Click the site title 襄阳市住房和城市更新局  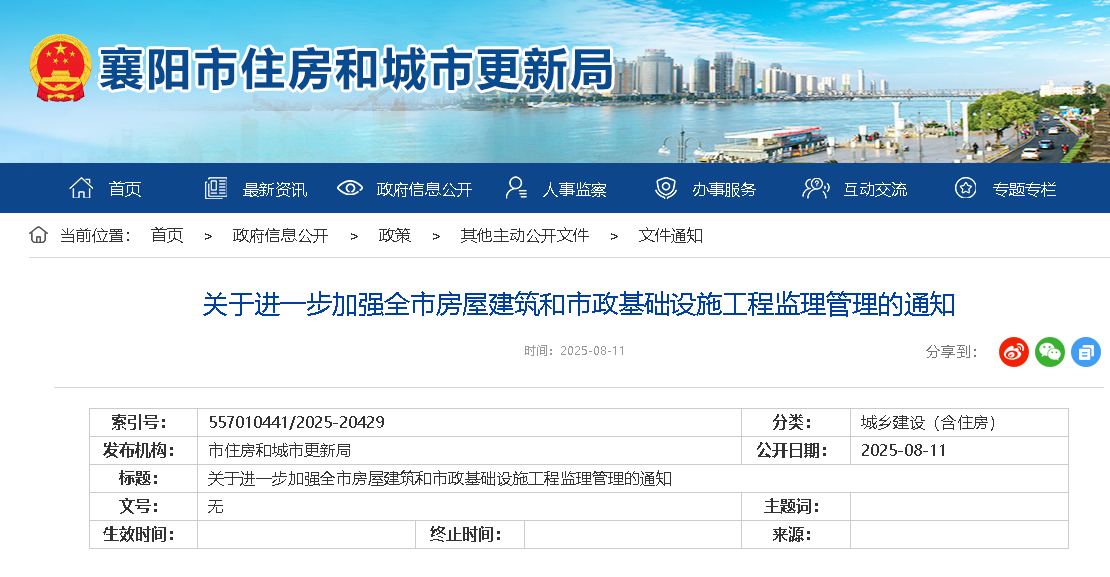tap(355, 70)
